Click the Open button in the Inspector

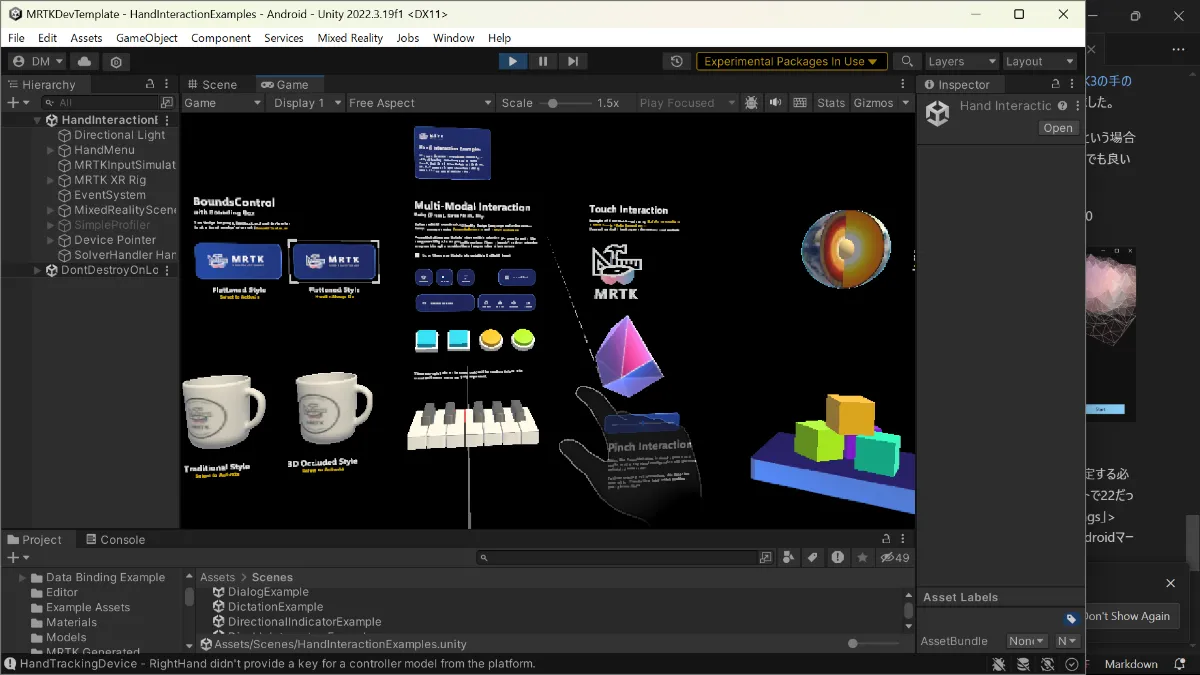click(x=1057, y=128)
